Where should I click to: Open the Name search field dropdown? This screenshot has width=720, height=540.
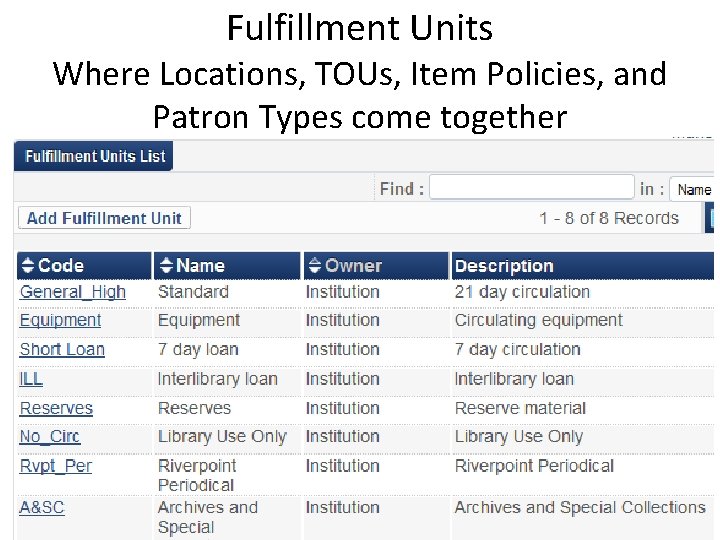(x=692, y=189)
